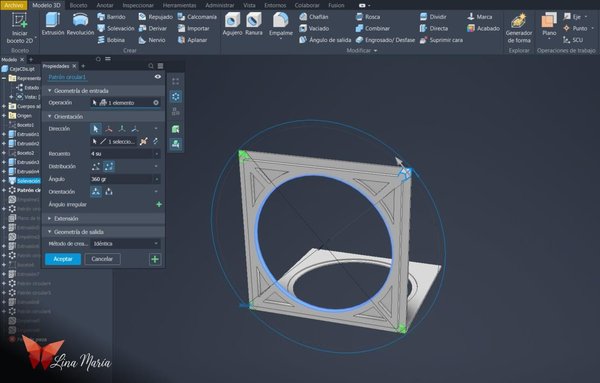Expand the Extrusión1 tree node
The width and height of the screenshot is (600, 383).
[4, 134]
